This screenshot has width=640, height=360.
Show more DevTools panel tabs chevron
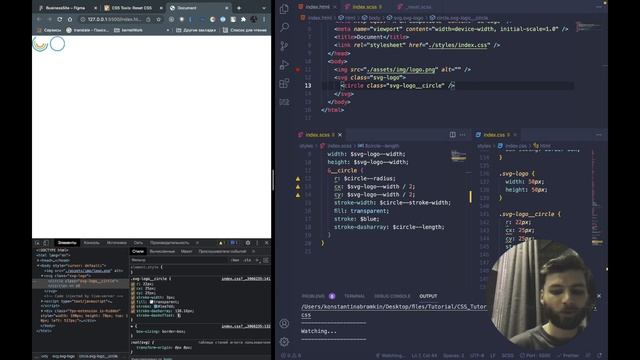click(x=197, y=243)
